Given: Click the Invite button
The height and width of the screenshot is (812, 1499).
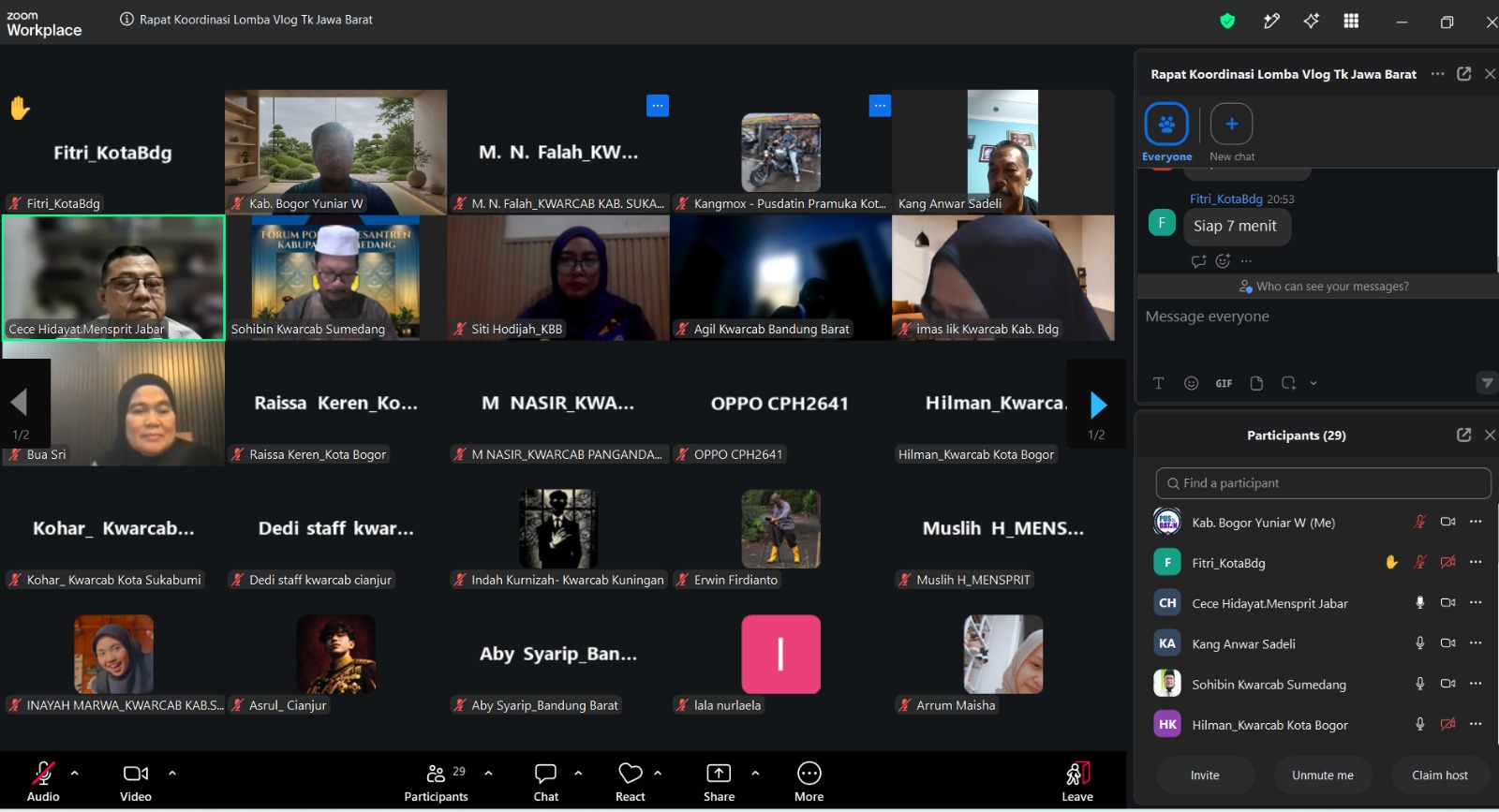Looking at the screenshot, I should pyautogui.click(x=1205, y=775).
